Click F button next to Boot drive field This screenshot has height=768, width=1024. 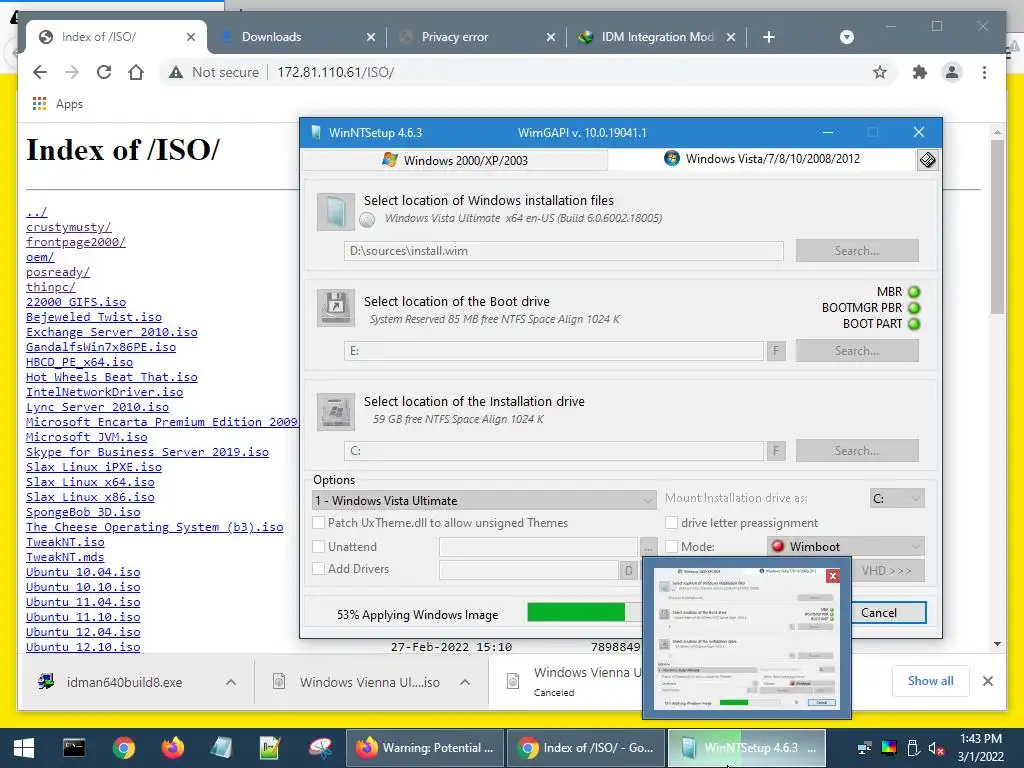pos(776,351)
